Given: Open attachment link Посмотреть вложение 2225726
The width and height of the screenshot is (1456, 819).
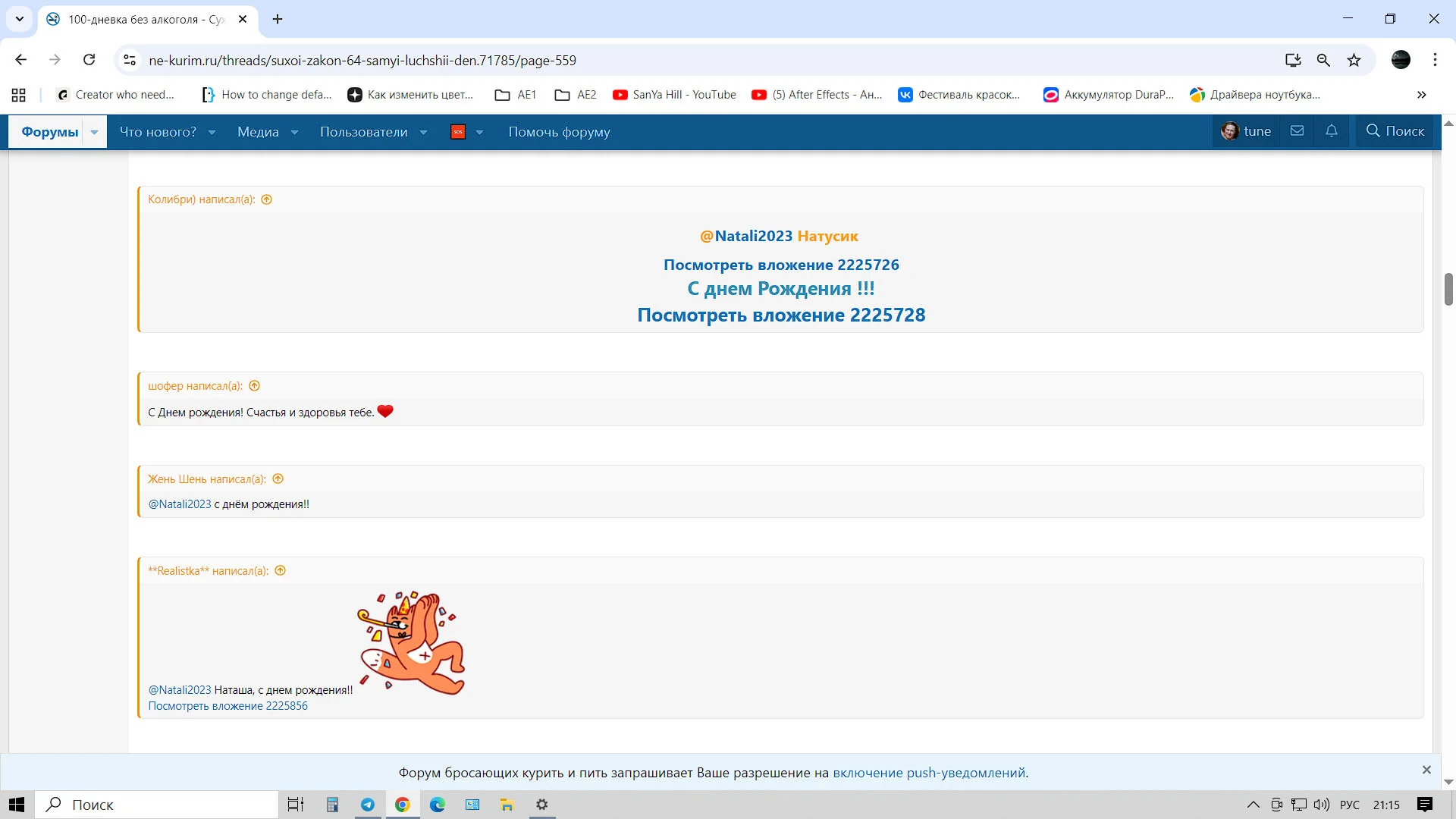Looking at the screenshot, I should pyautogui.click(x=781, y=264).
